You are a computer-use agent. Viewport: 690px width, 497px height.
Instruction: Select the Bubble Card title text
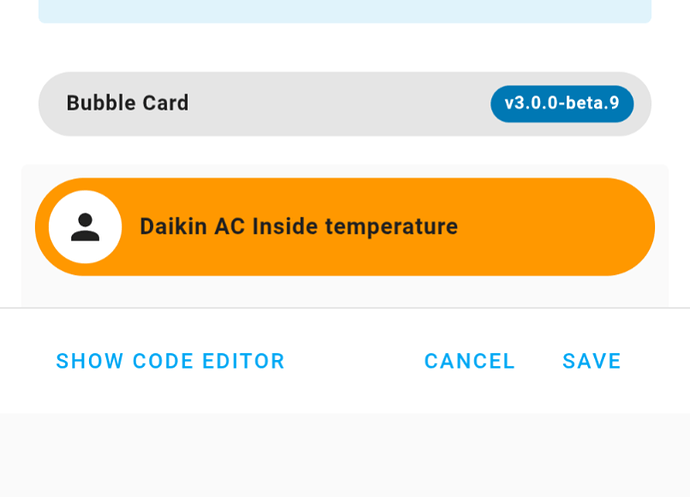[x=127, y=103]
